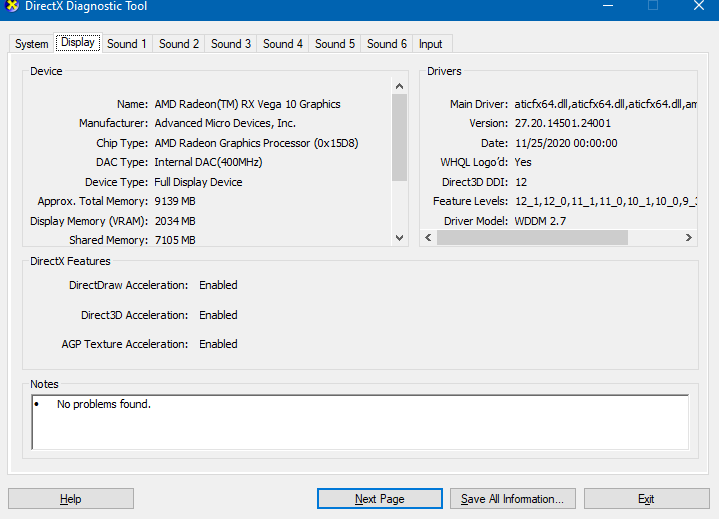This screenshot has height=519, width=719.
Task: Click the Feature Levels value list
Action: pyautogui.click(x=606, y=201)
